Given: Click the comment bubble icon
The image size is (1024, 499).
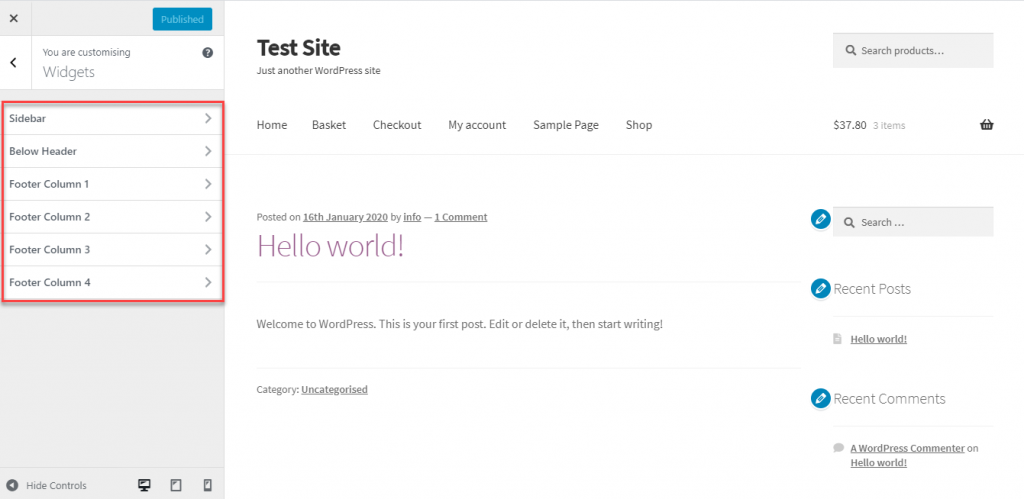Looking at the screenshot, I should click(839, 448).
